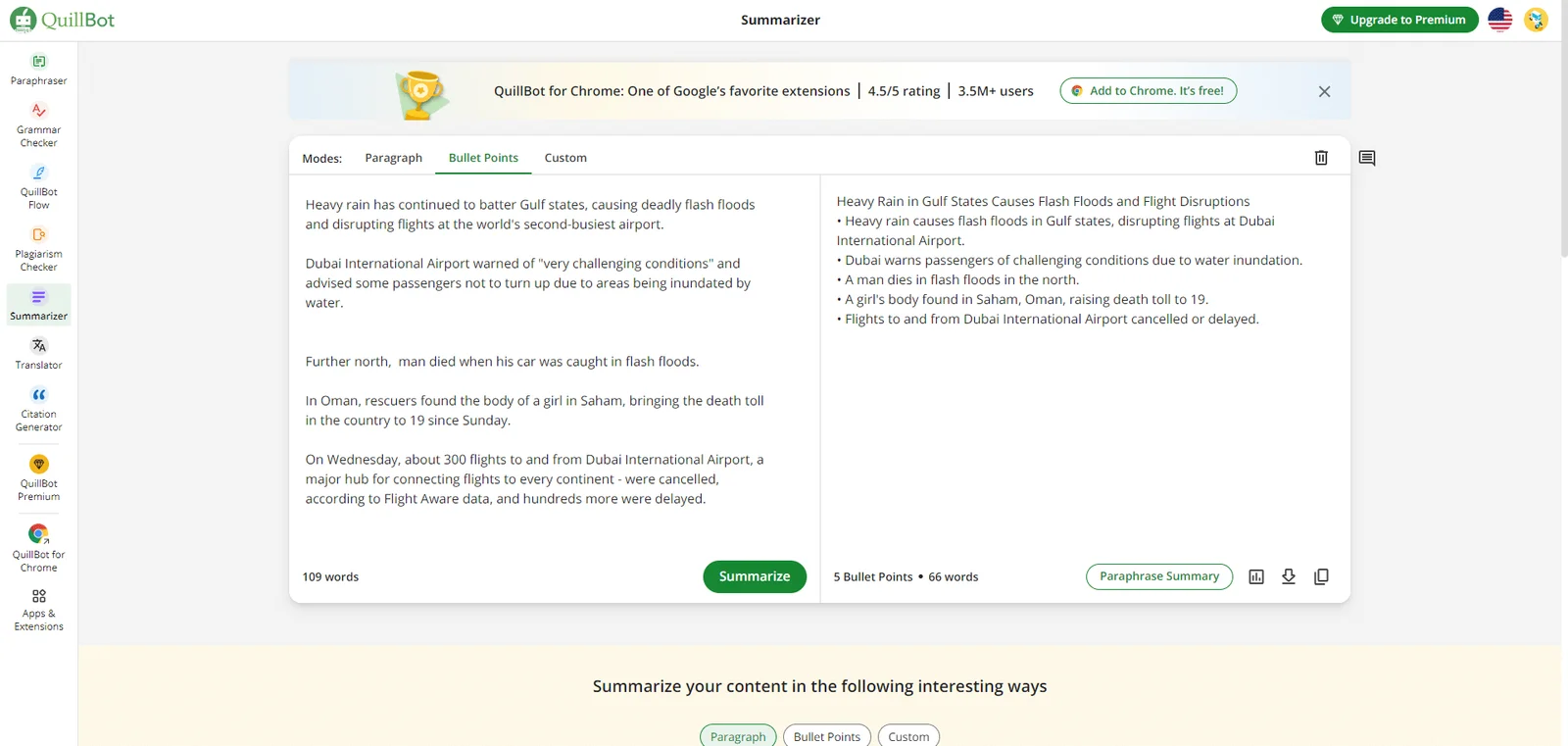Open Plagiarism Checker in sidebar

coord(38,248)
